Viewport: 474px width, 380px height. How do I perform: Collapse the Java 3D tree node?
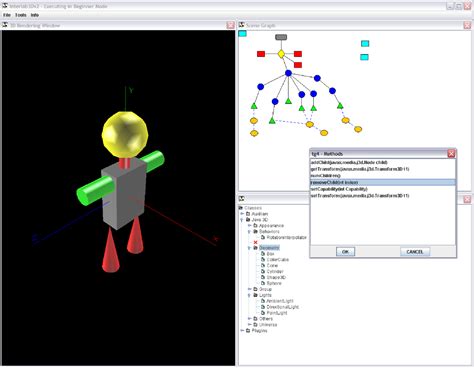pyautogui.click(x=242, y=220)
